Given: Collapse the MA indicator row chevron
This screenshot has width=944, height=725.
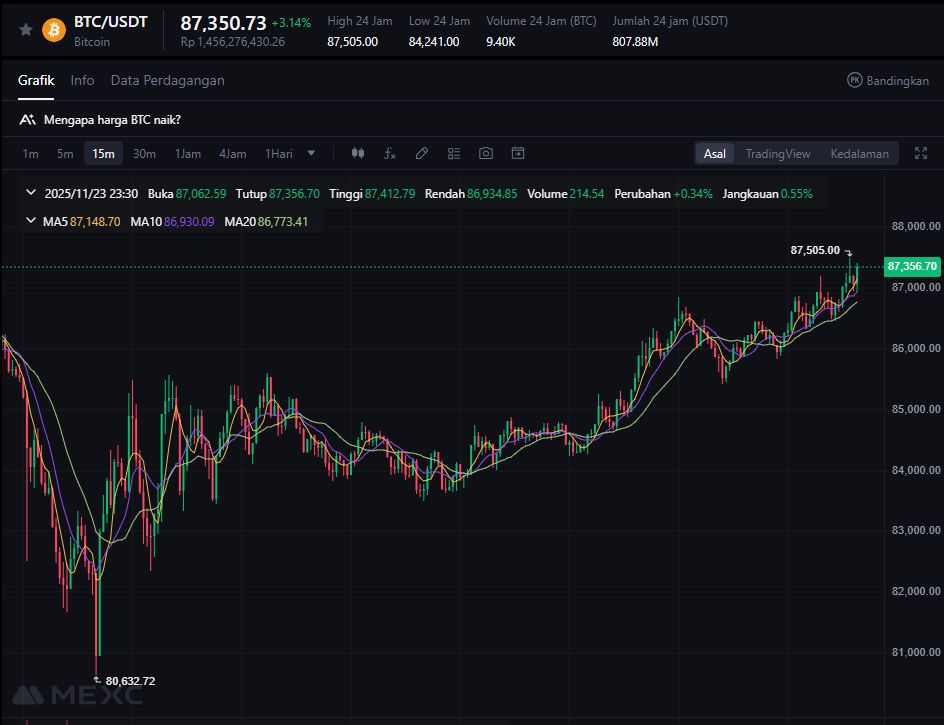Looking at the screenshot, I should coord(29,221).
